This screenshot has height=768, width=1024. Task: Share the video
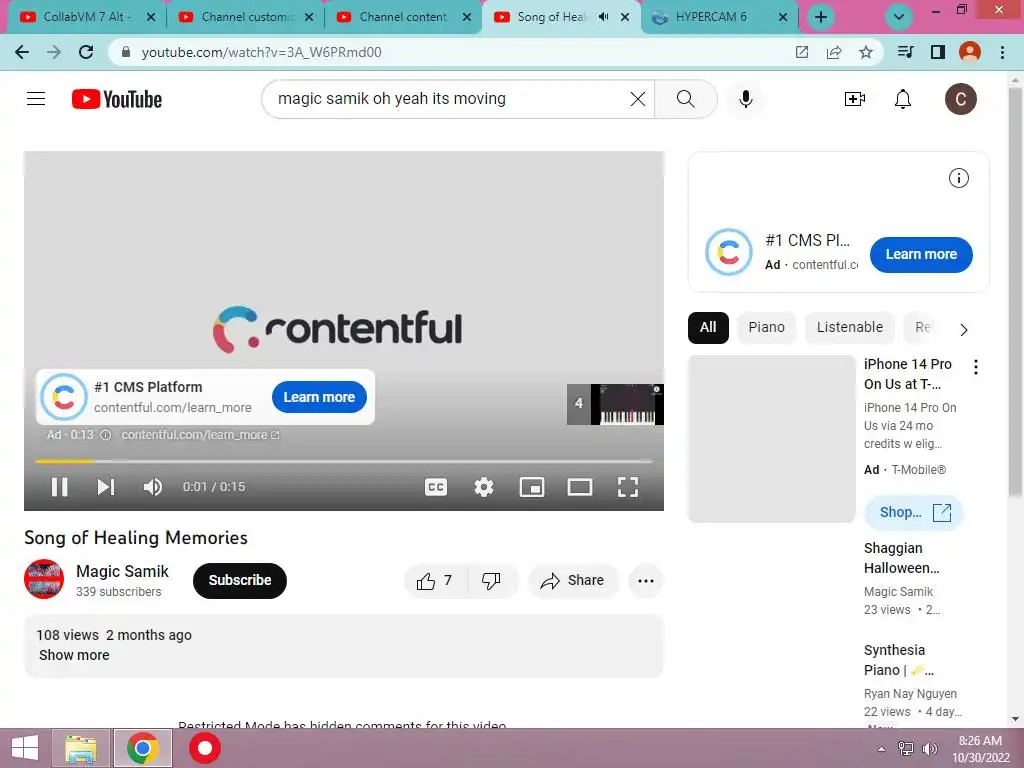pyautogui.click(x=573, y=581)
